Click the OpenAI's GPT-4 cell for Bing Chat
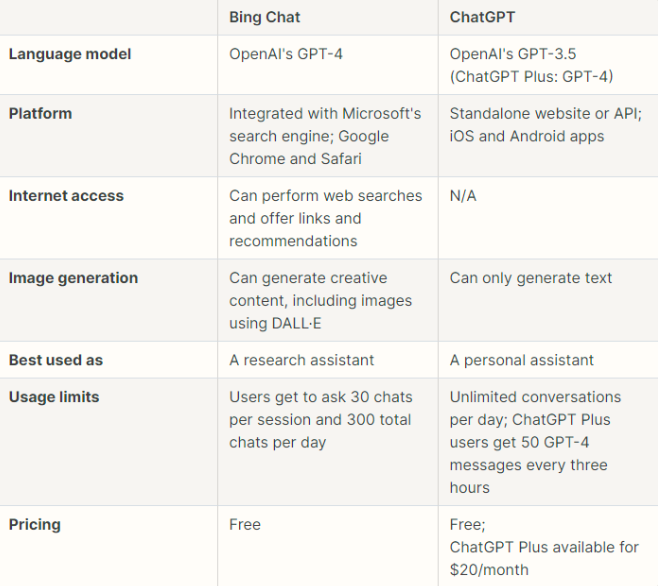The height and width of the screenshot is (587, 658). [286, 54]
